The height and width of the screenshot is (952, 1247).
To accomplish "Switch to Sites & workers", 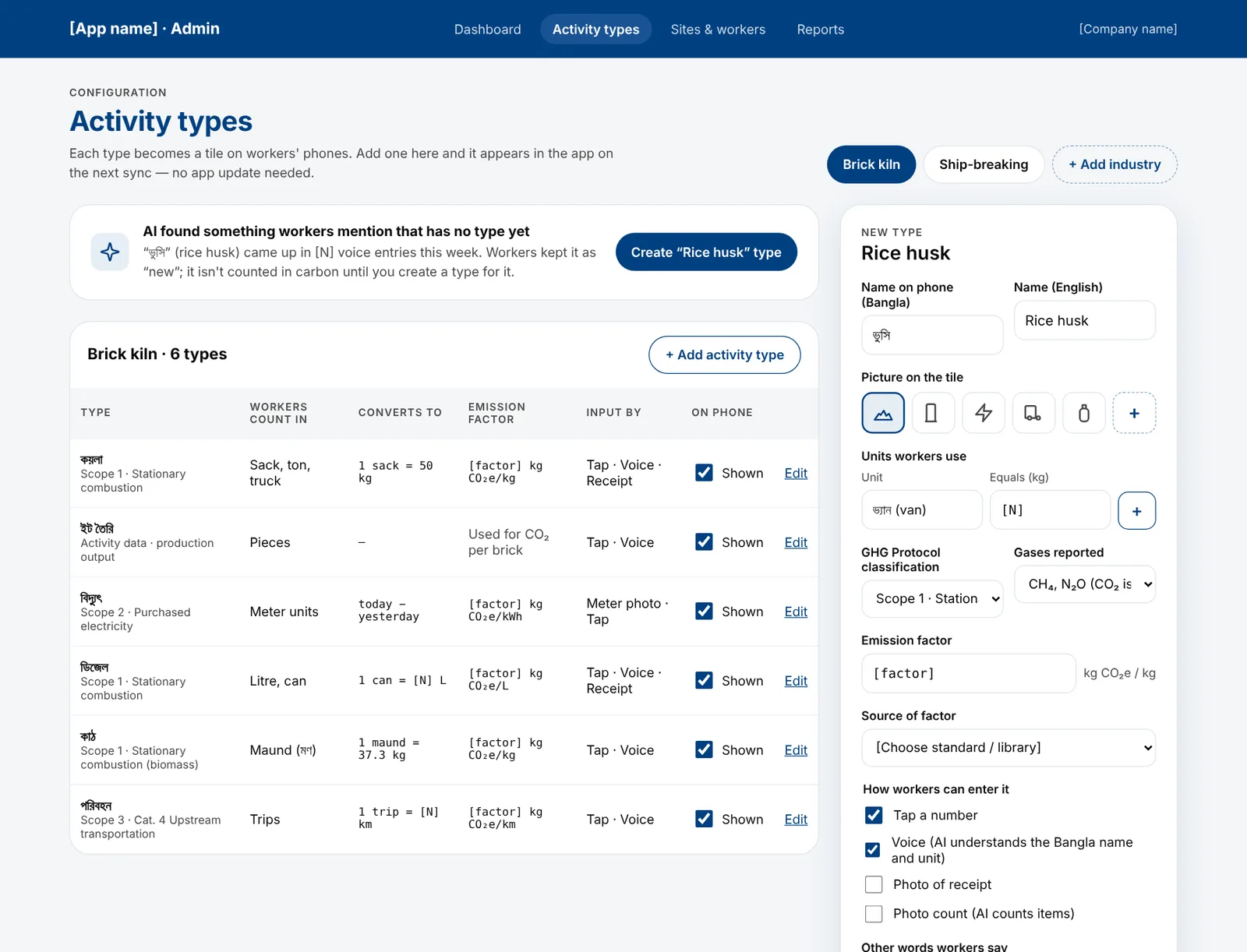I will (x=718, y=30).
